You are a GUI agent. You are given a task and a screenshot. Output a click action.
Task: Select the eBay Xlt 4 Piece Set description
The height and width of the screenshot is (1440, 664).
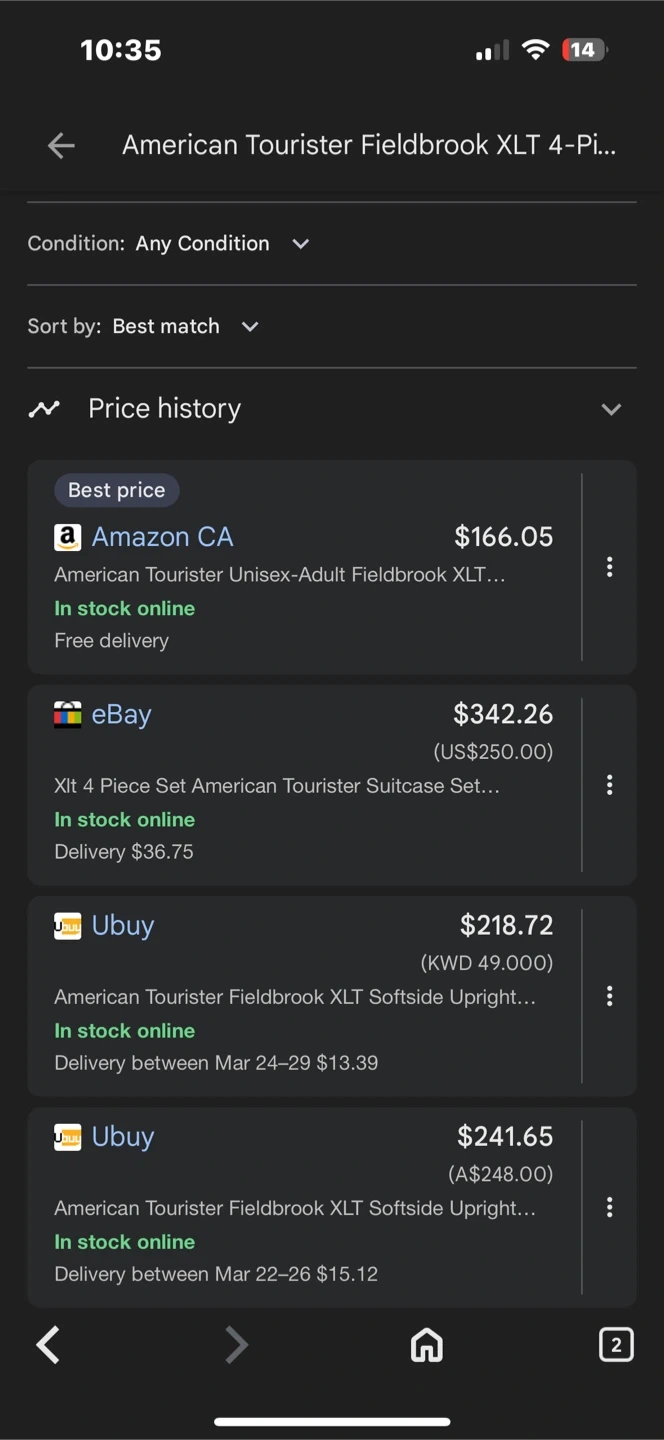277,786
